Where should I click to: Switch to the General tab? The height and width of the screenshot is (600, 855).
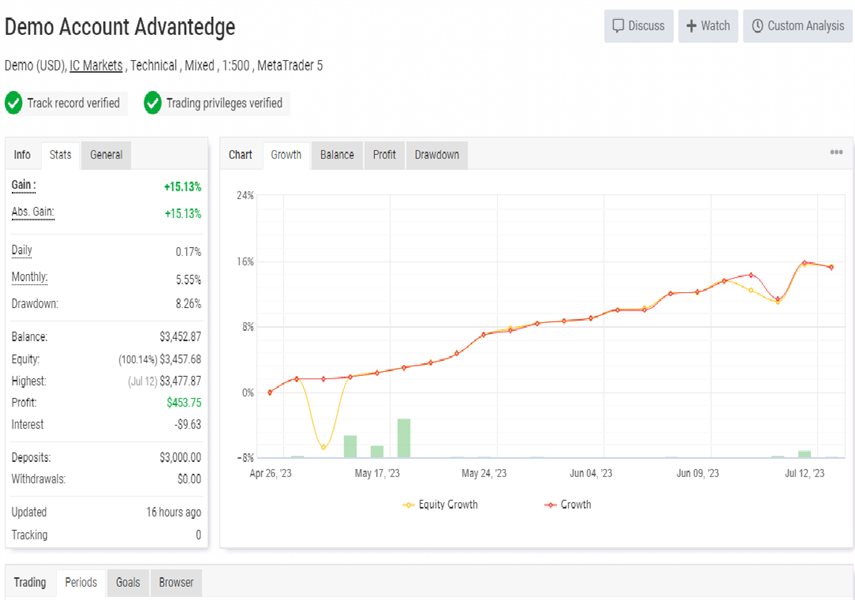coord(106,155)
